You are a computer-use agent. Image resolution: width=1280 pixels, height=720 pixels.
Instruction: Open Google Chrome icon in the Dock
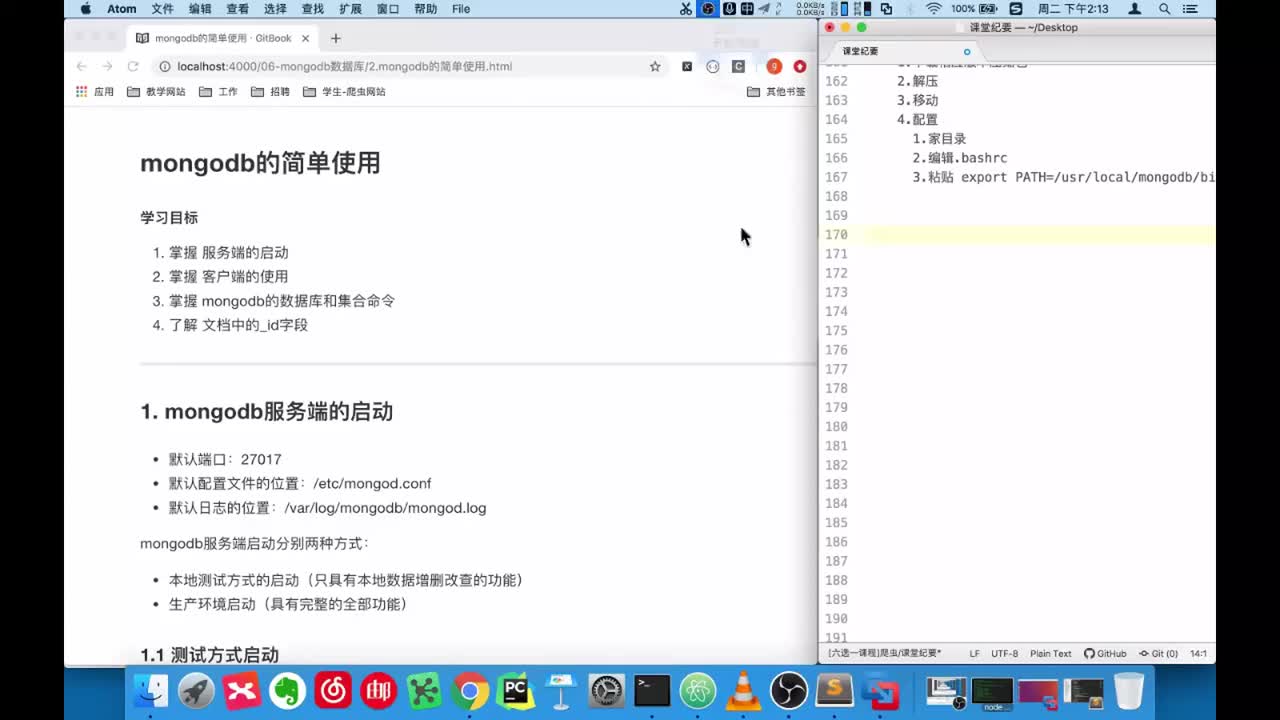click(470, 690)
